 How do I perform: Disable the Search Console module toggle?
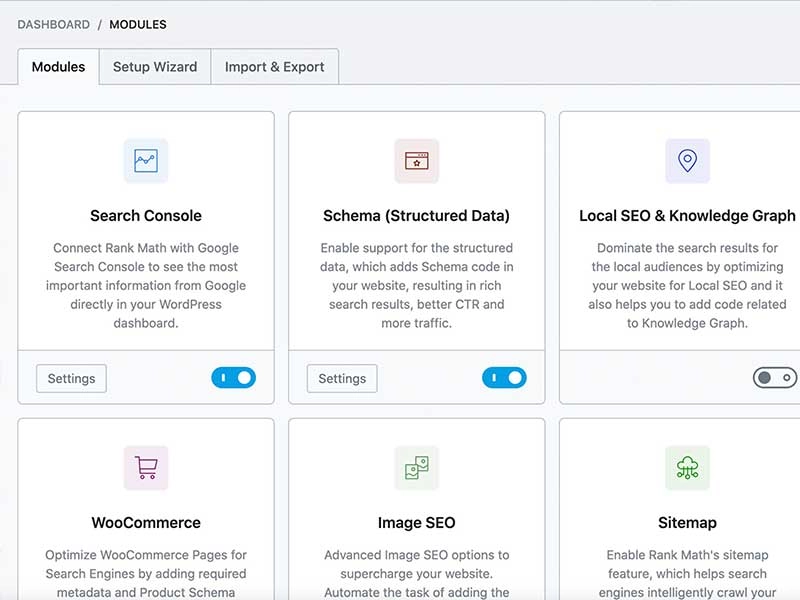[x=234, y=378]
